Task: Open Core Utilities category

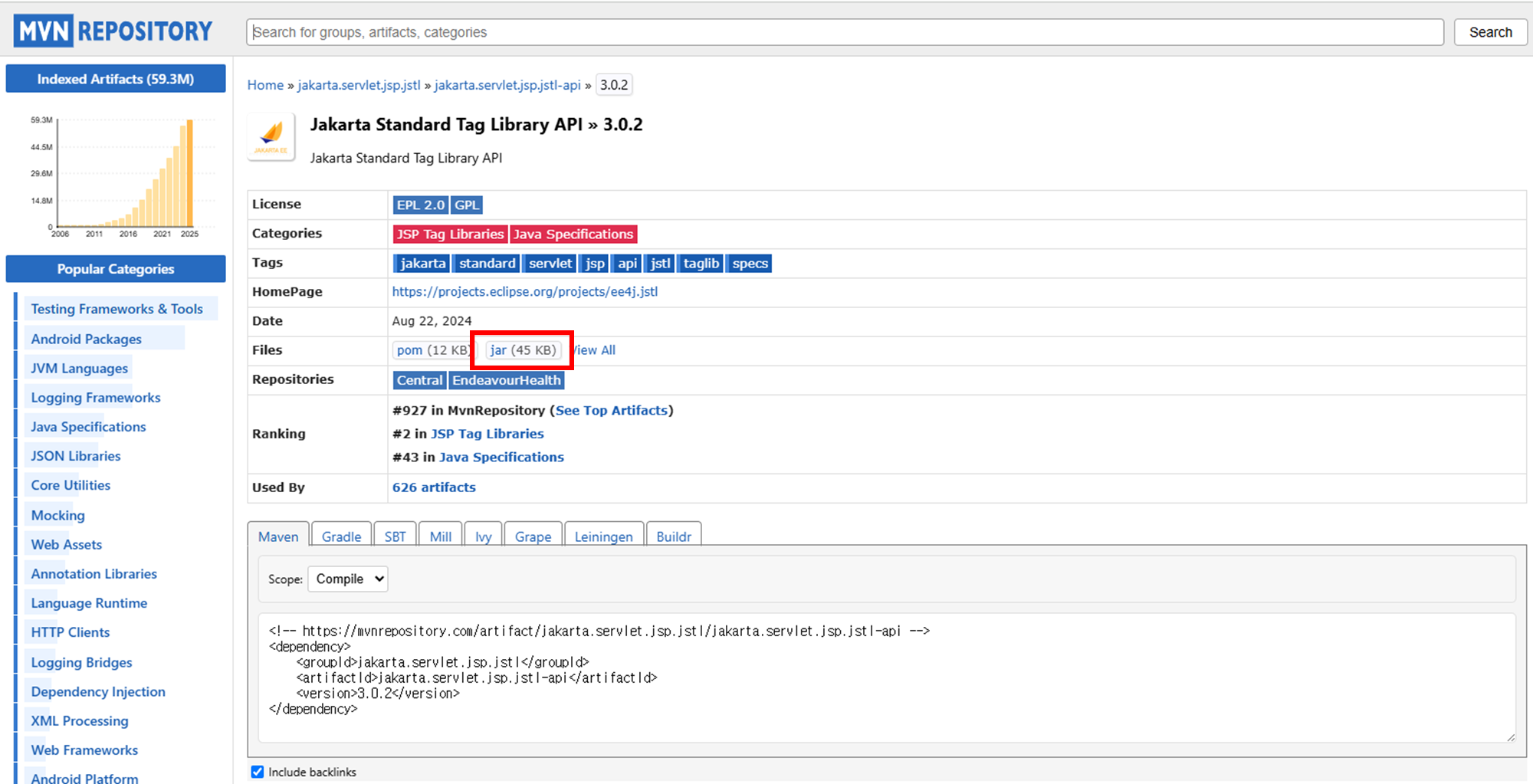Action: pyautogui.click(x=71, y=485)
